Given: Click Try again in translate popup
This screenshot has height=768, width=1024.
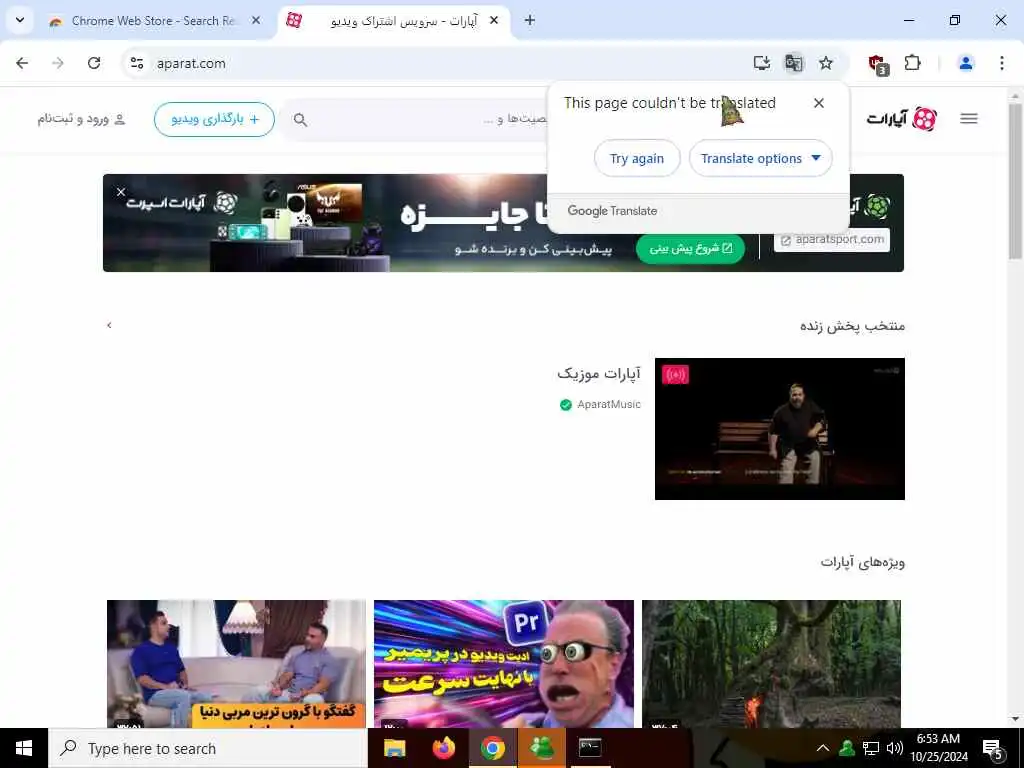Looking at the screenshot, I should coord(637,158).
